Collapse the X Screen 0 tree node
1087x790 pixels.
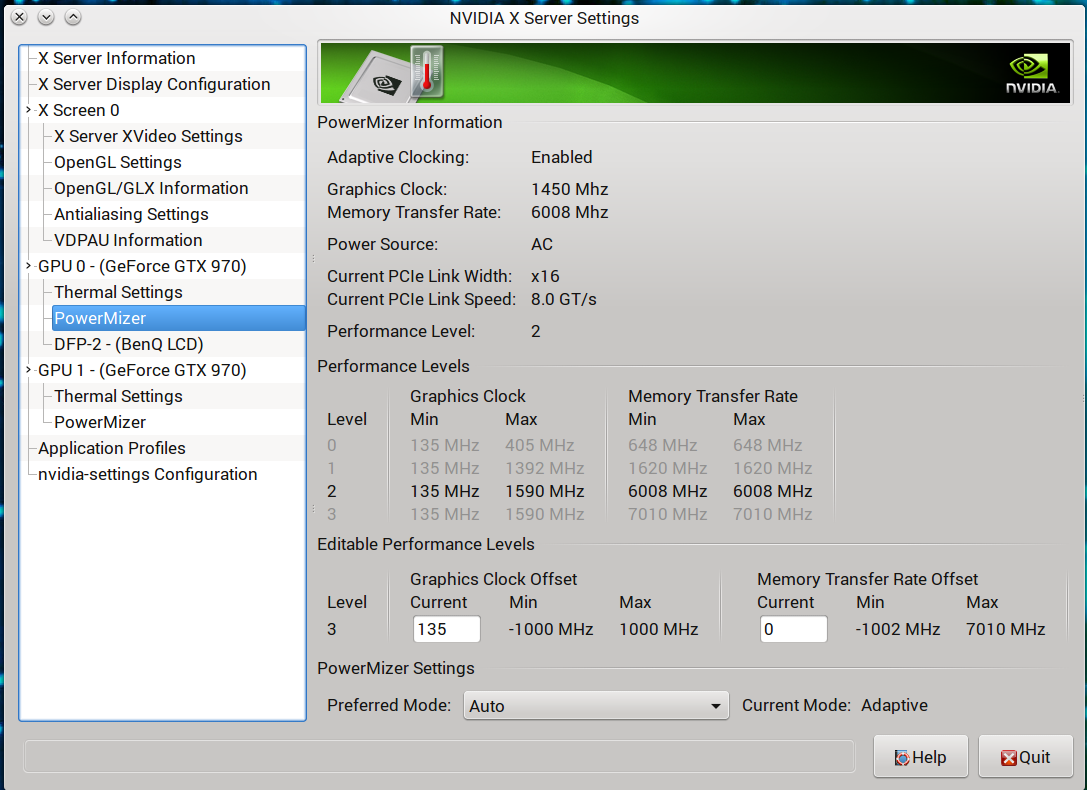tap(28, 109)
